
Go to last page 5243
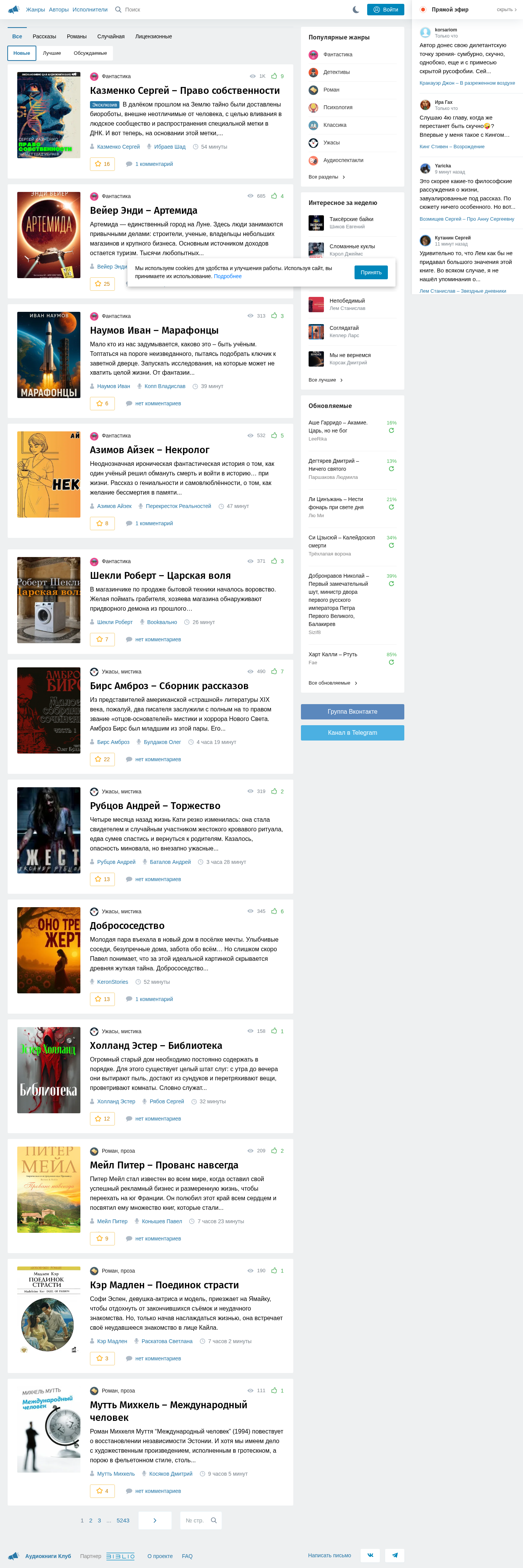tap(123, 1520)
